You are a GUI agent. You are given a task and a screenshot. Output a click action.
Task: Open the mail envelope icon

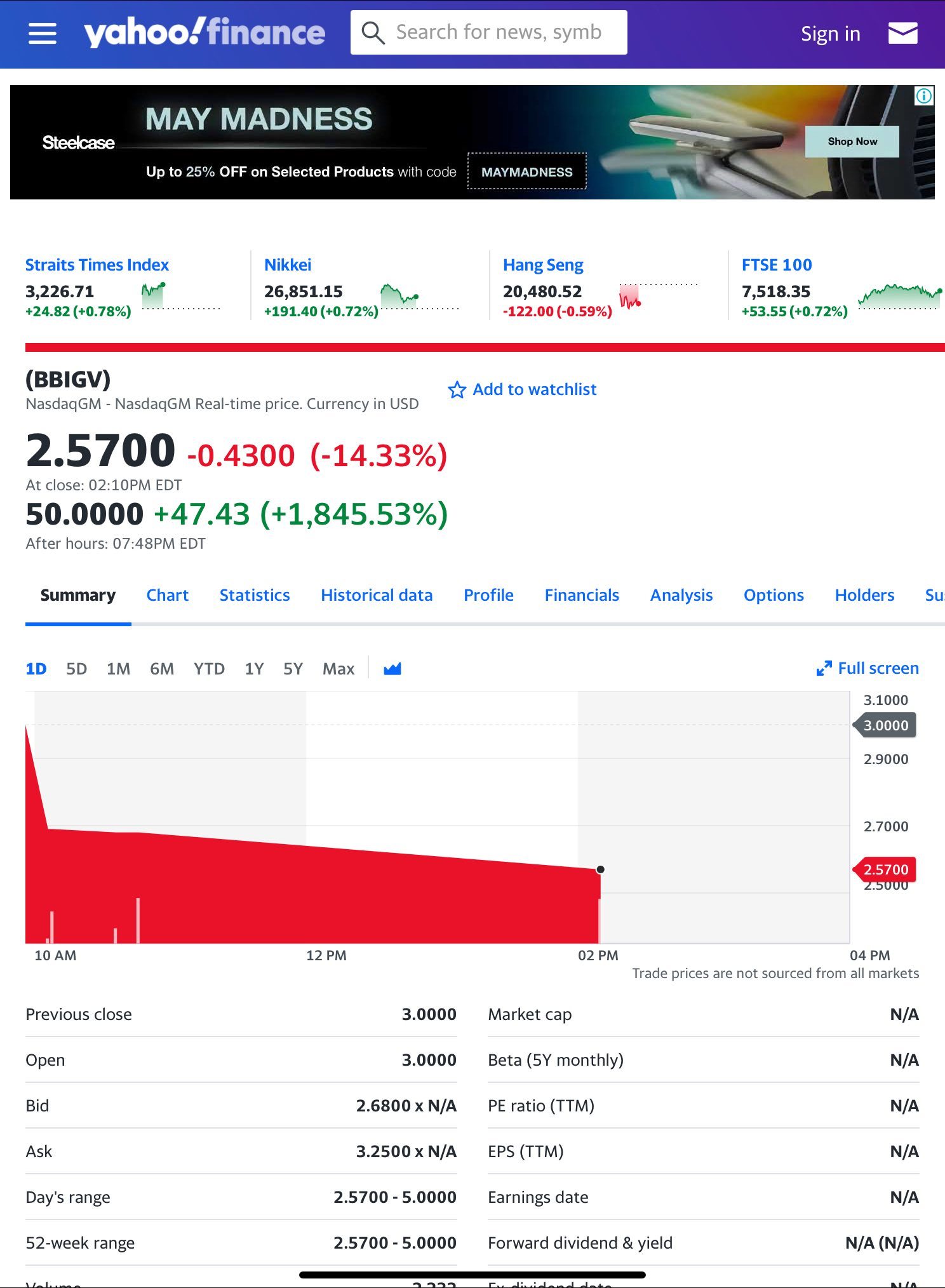click(902, 32)
